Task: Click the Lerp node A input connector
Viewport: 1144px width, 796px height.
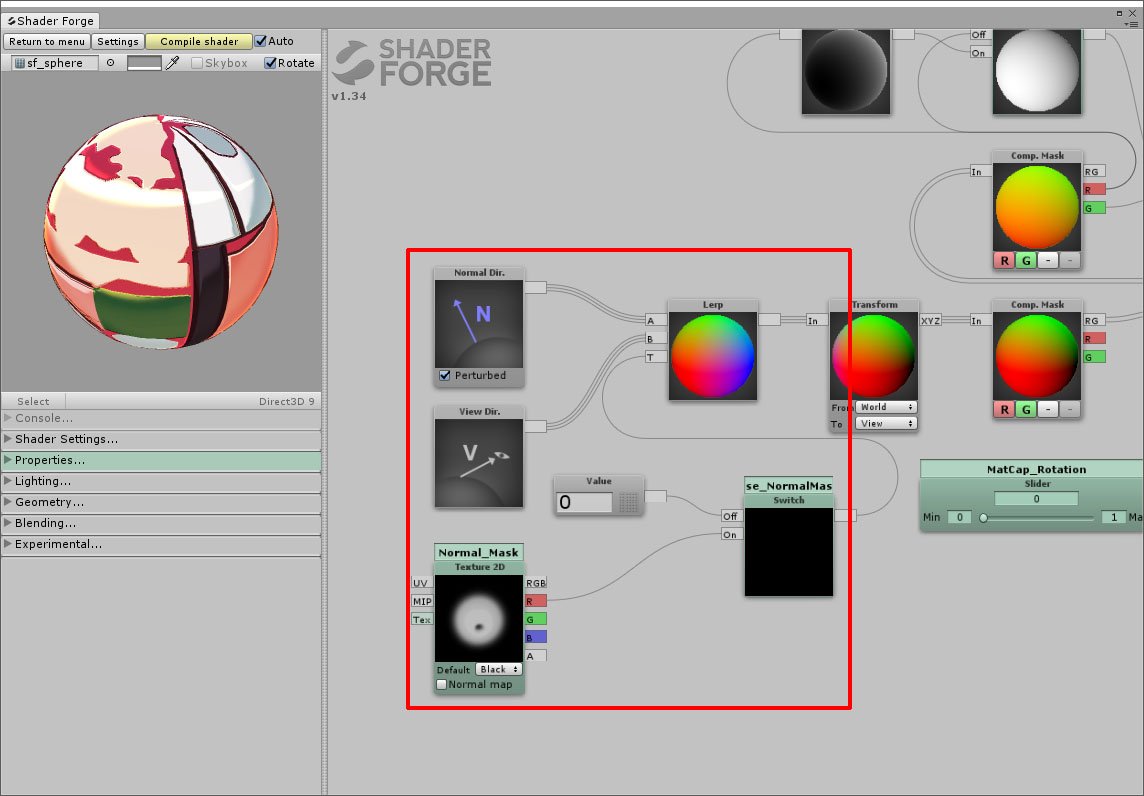Action: pos(655,320)
